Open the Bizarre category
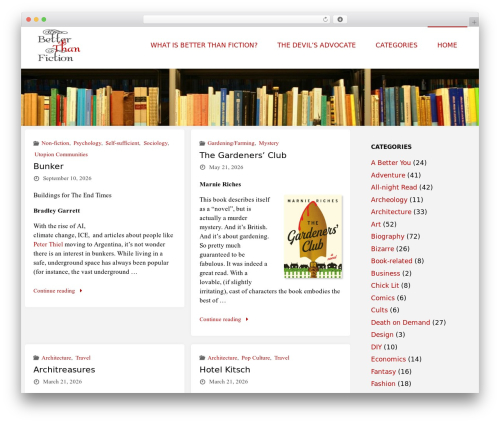The width and height of the screenshot is (500, 423). pos(382,249)
